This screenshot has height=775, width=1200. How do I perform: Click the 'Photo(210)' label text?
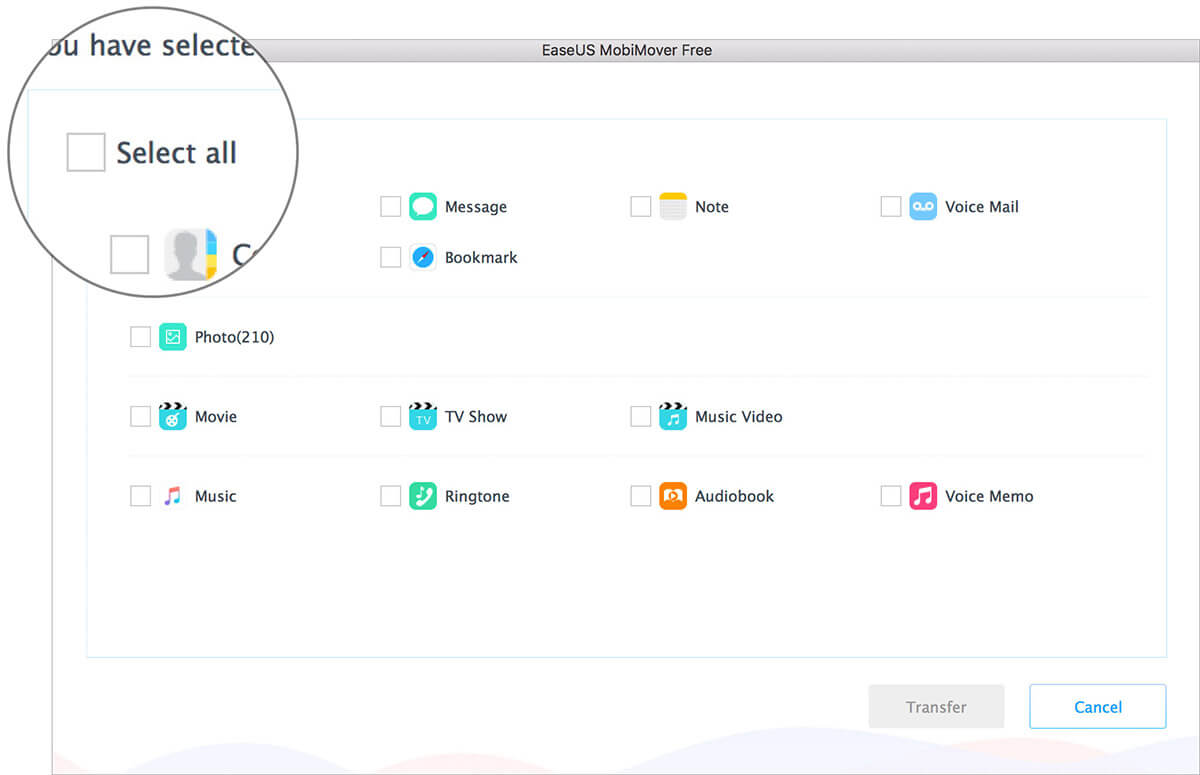[234, 337]
